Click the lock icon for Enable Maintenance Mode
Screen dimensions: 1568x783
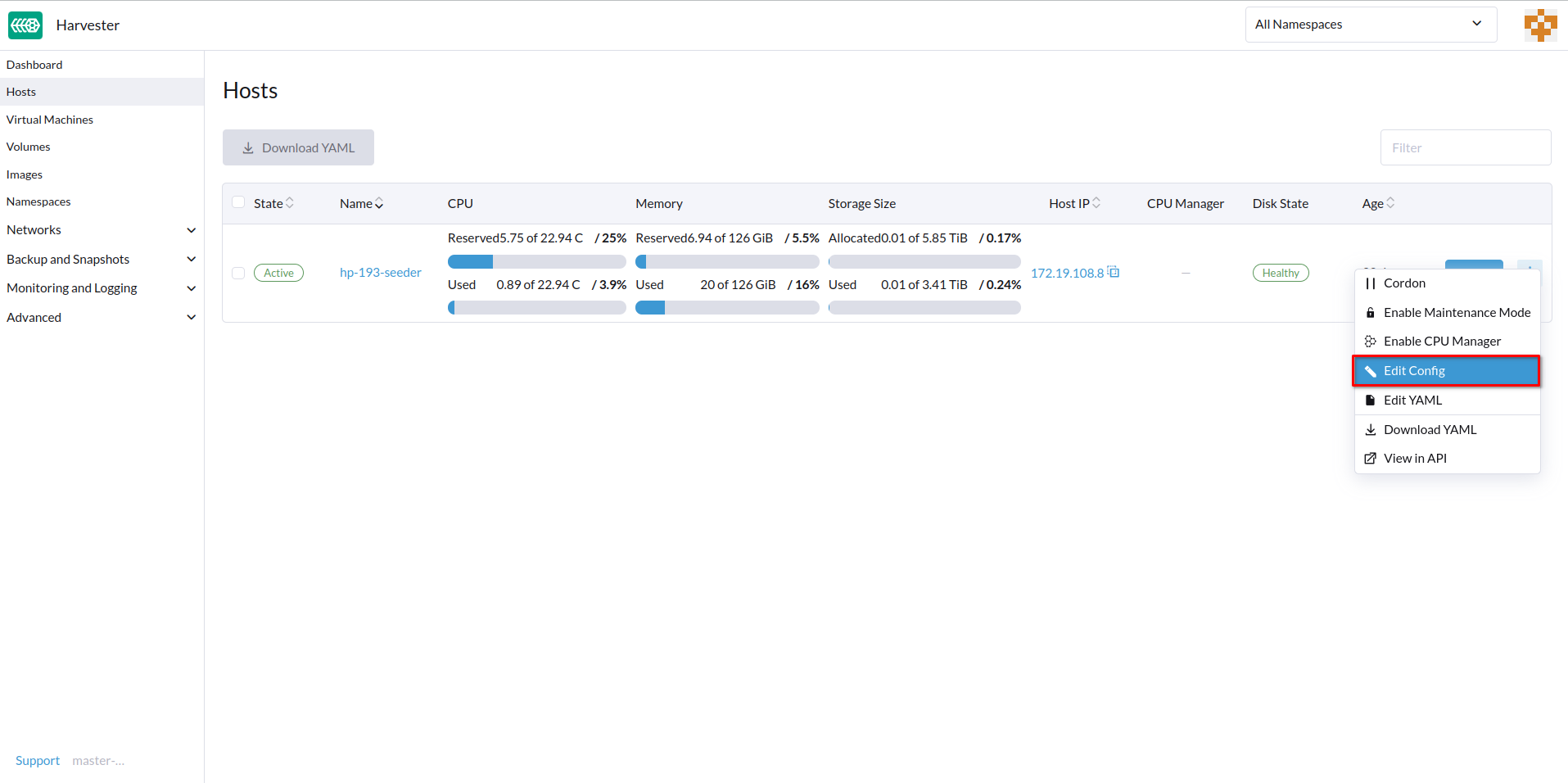click(1371, 312)
